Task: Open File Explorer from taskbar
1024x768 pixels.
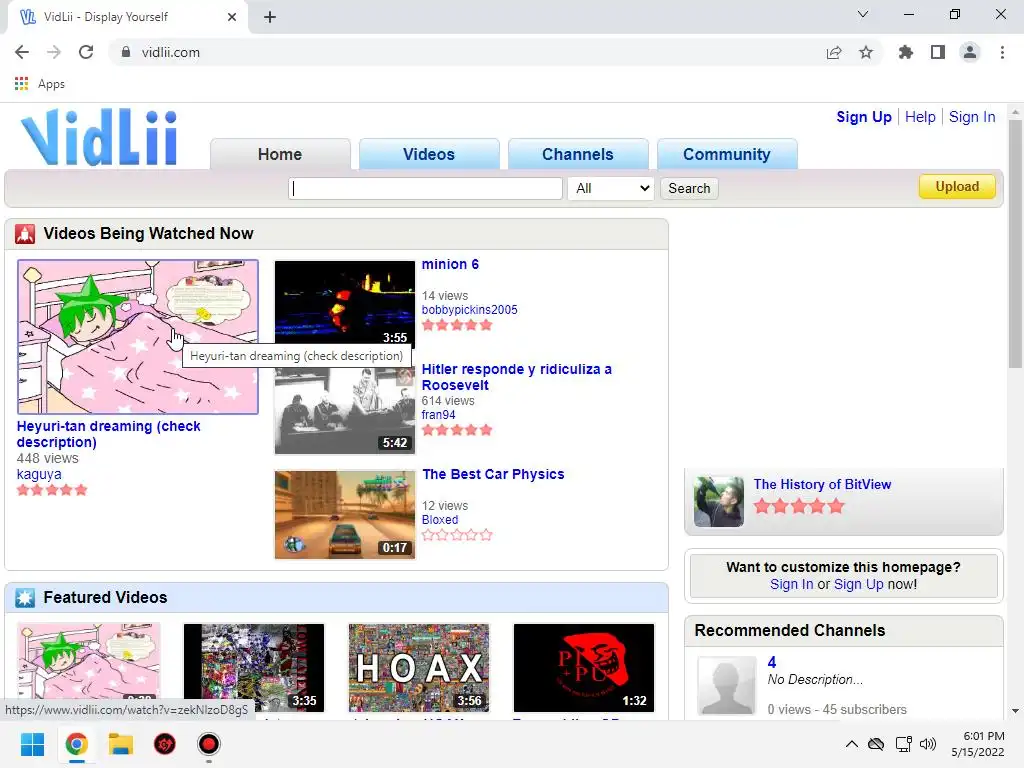Action: [121, 744]
